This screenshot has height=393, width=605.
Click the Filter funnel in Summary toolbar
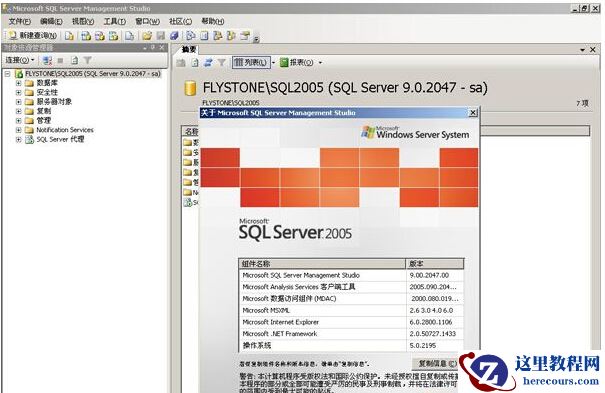click(x=221, y=62)
